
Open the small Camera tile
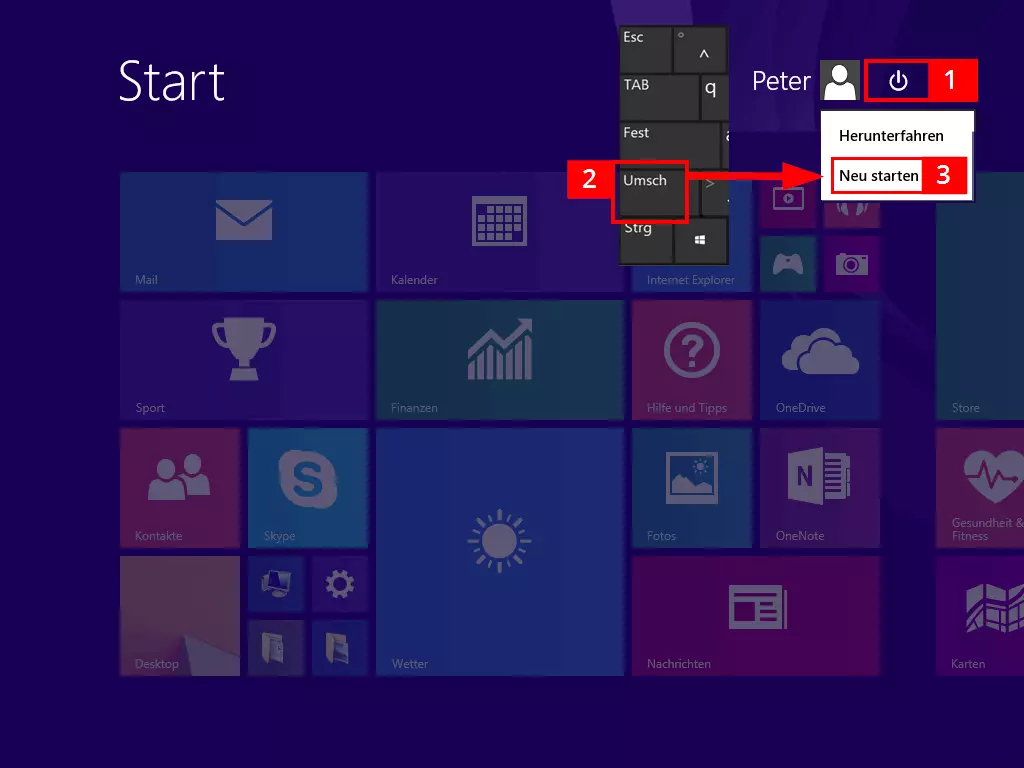852,264
